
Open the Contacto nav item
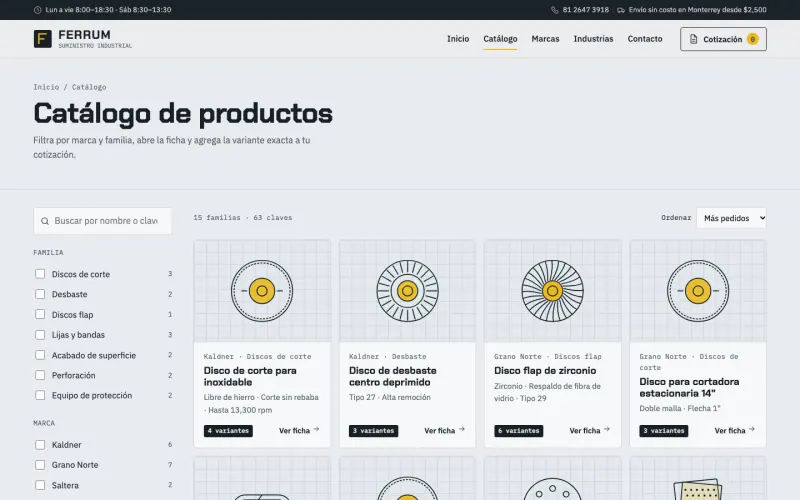(x=645, y=39)
